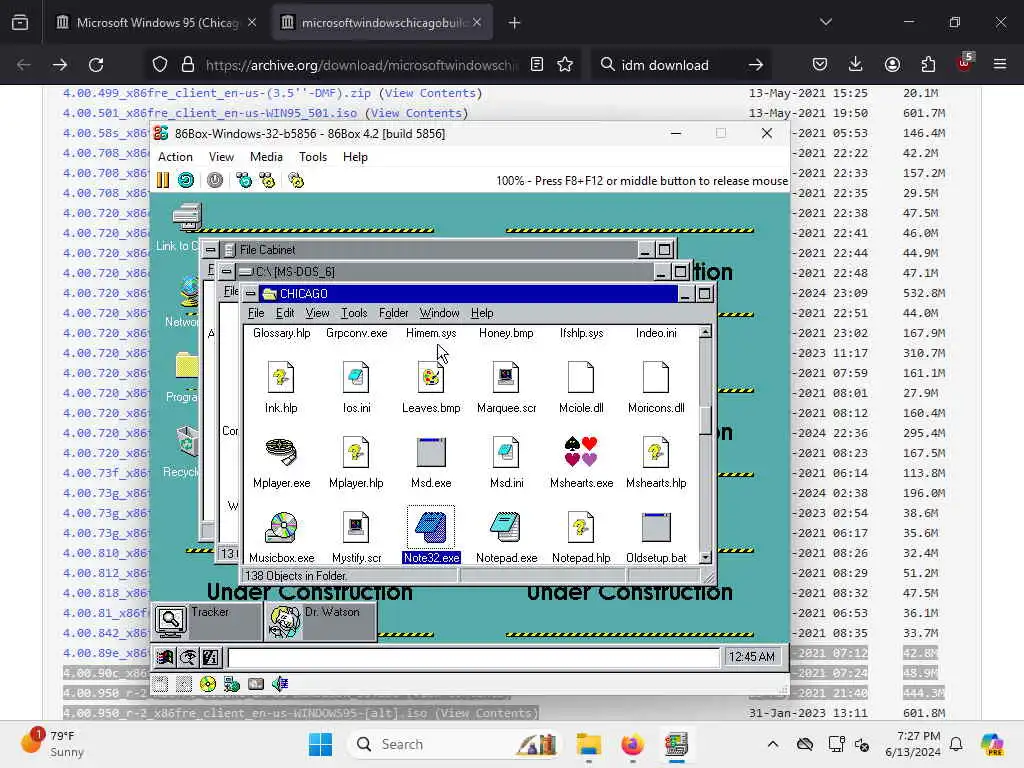Open 86Box machine settings gear icon
This screenshot has width=1024, height=768.
296,180
